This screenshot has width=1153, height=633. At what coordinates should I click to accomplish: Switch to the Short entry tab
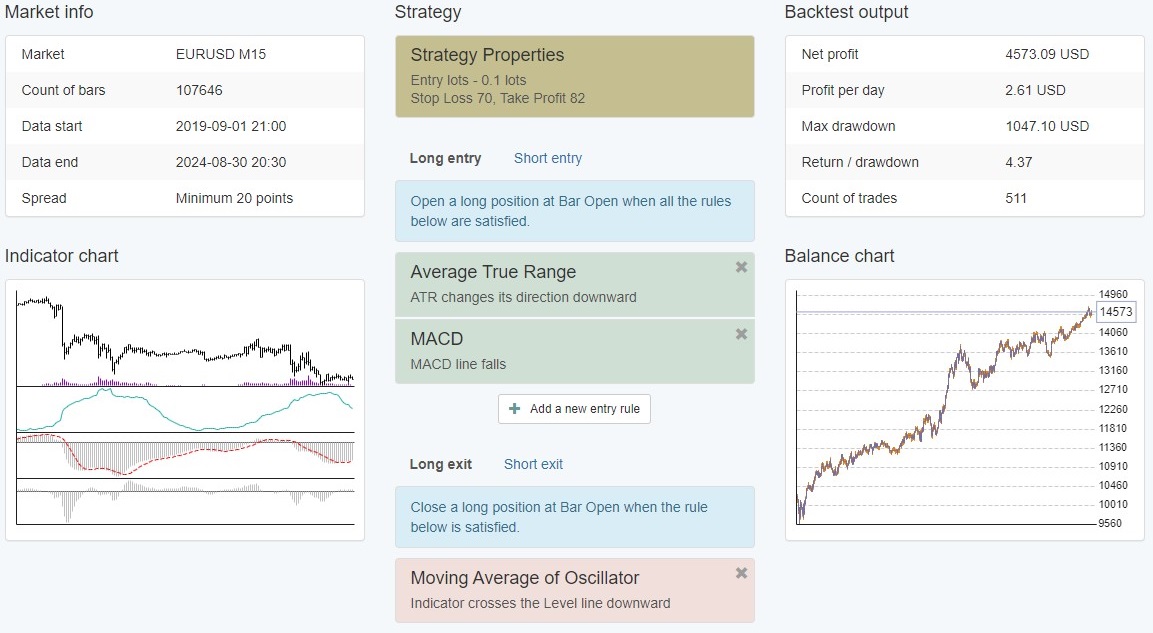tap(547, 158)
